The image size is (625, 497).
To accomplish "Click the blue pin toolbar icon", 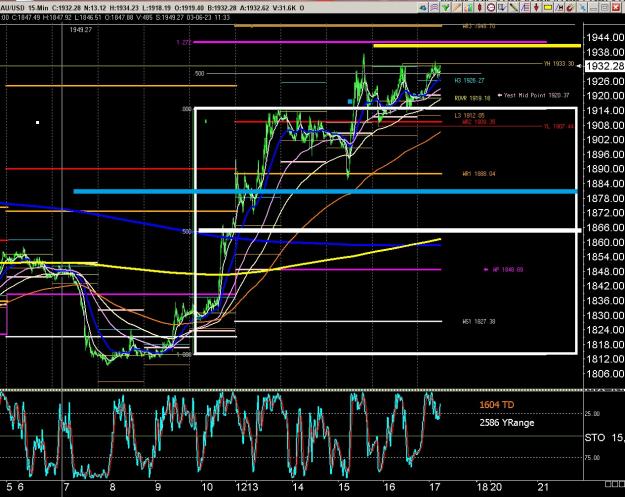I will pos(582,8).
